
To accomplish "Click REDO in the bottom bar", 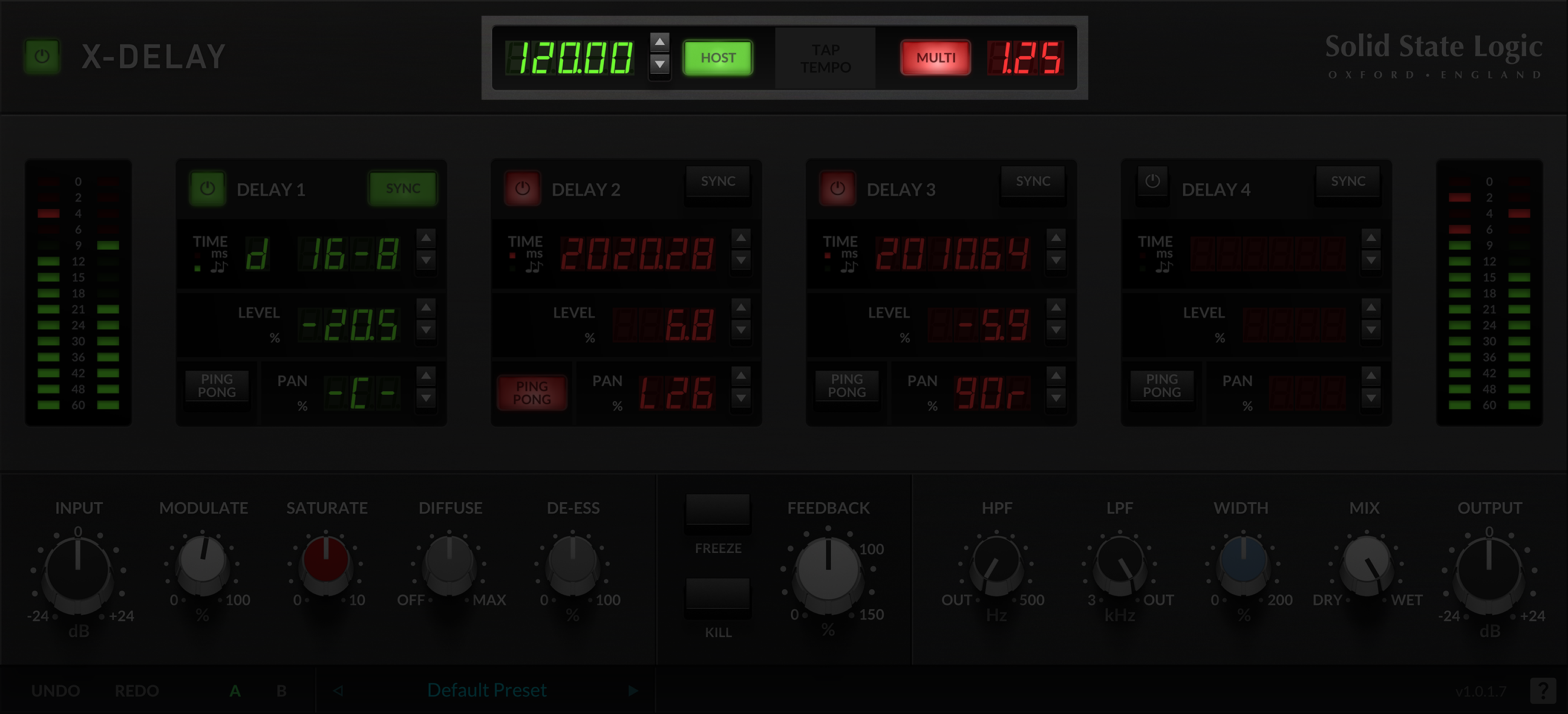I will point(137,691).
